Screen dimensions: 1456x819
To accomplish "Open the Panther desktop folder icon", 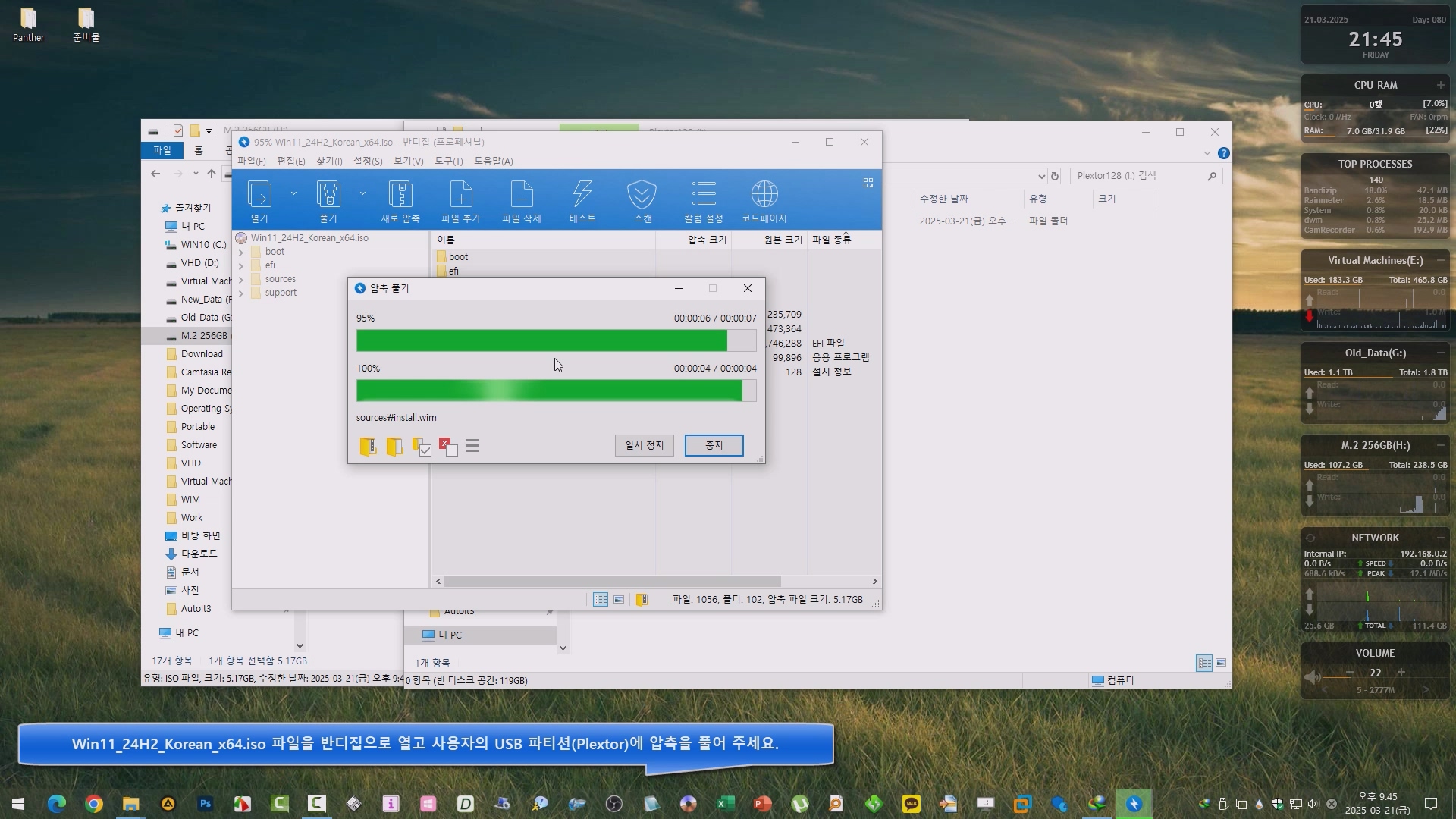I will tap(28, 24).
